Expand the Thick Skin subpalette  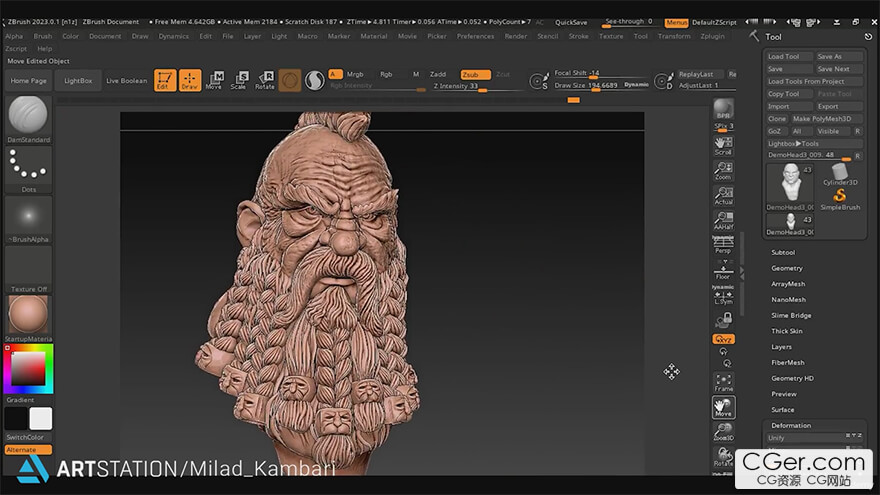[x=786, y=331]
